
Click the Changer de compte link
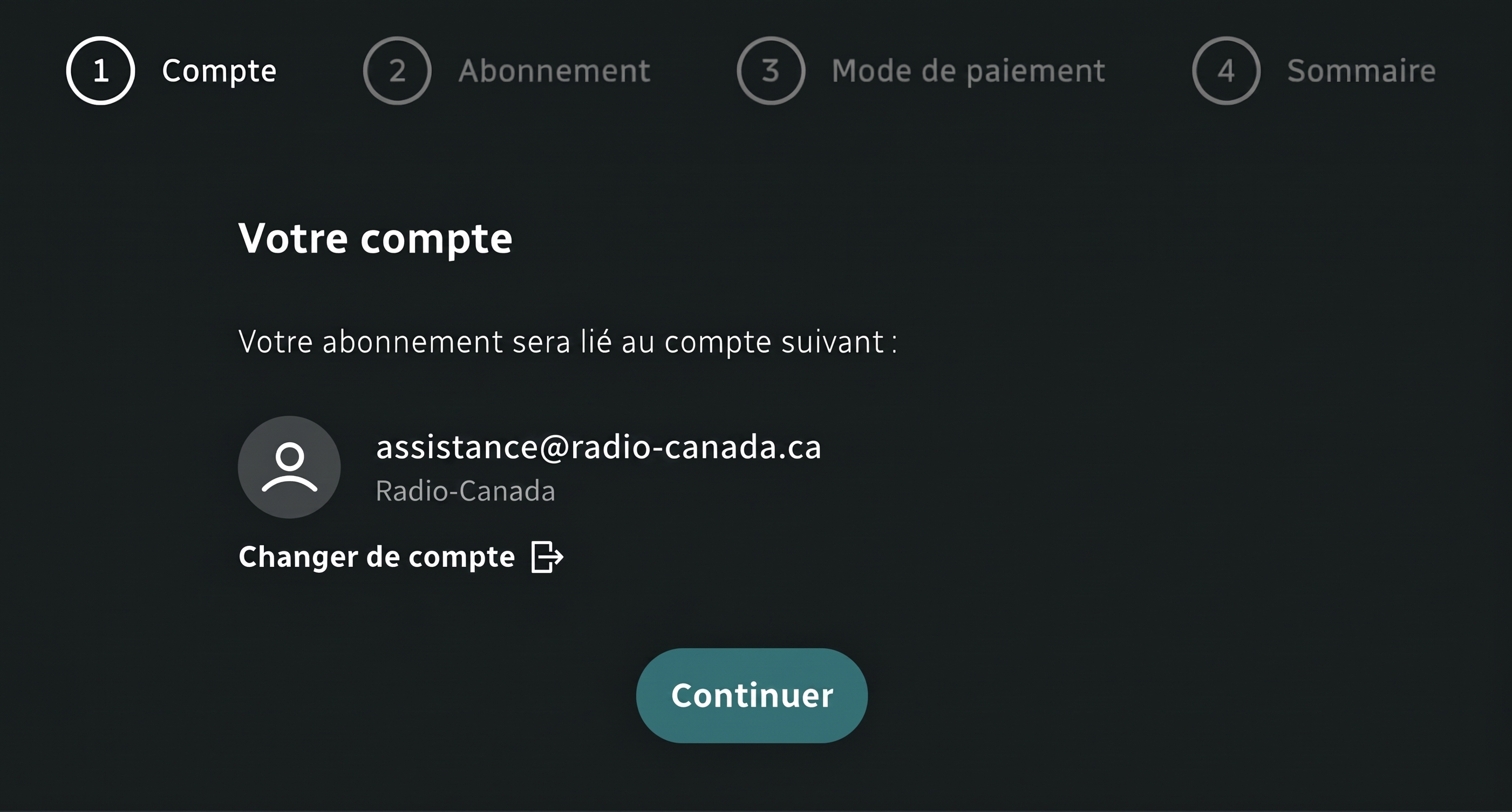click(x=376, y=557)
